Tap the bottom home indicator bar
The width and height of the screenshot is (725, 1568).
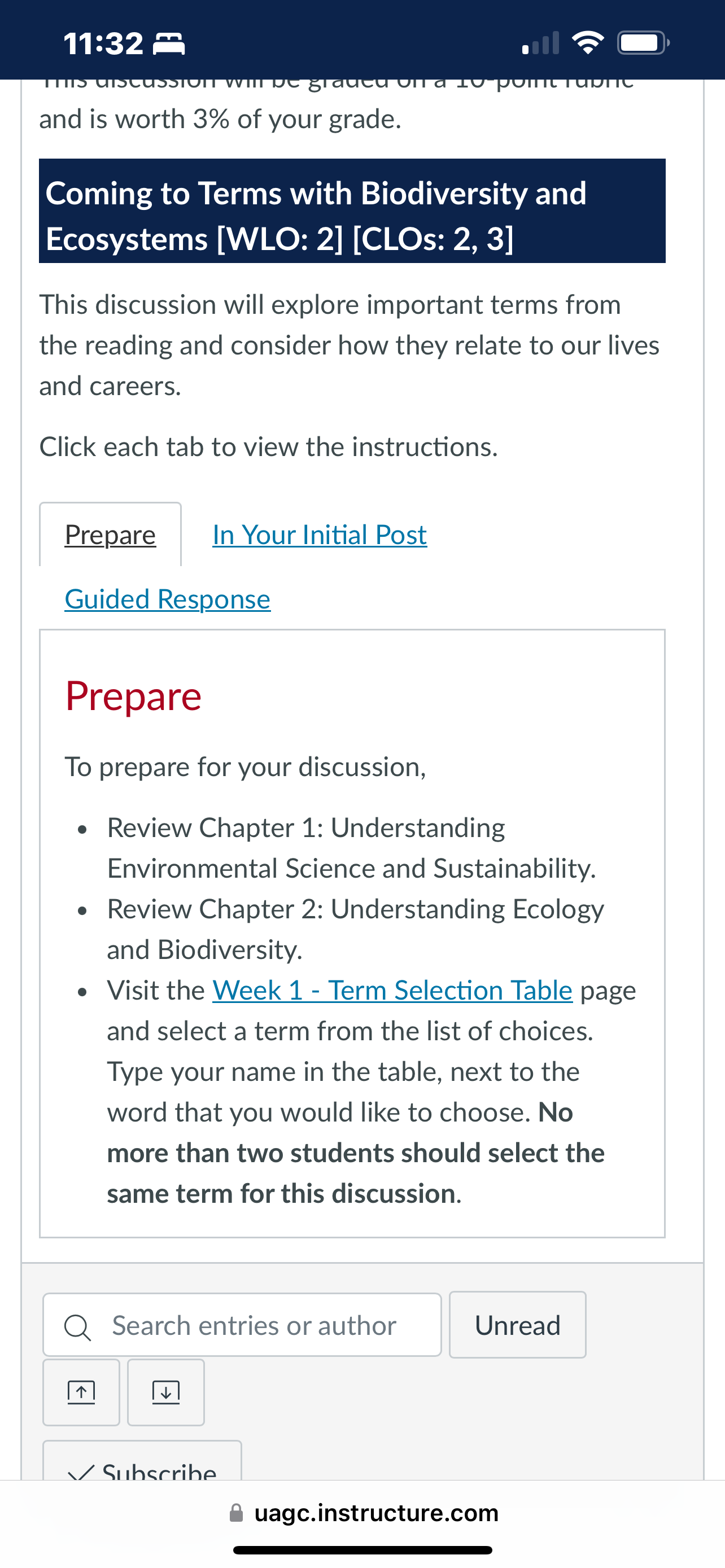coord(363,1550)
